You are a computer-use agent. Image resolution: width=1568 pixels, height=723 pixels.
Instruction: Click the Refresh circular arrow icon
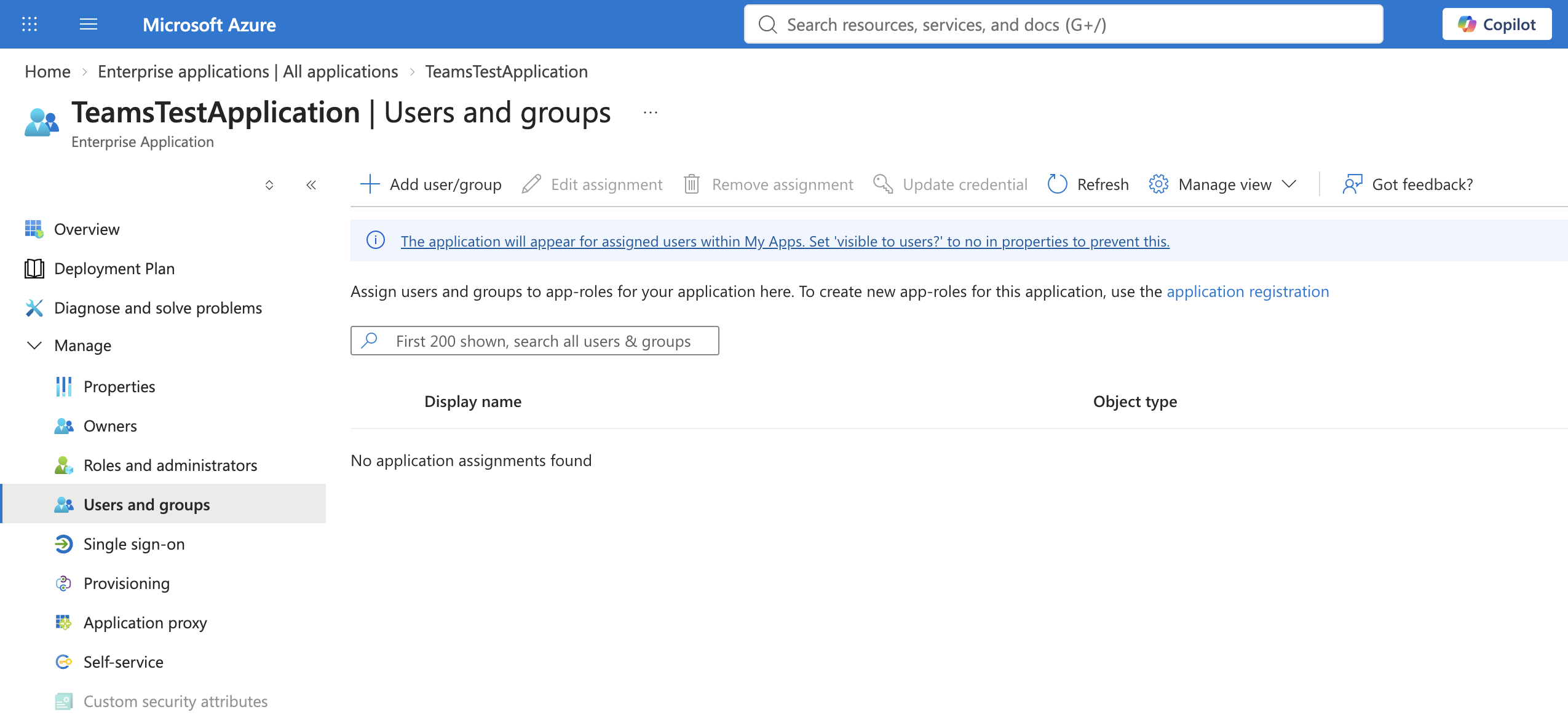point(1057,184)
